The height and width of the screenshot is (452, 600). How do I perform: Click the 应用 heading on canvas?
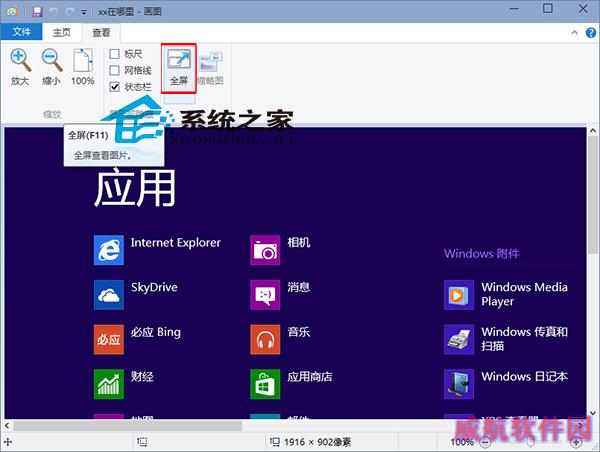pyautogui.click(x=135, y=189)
